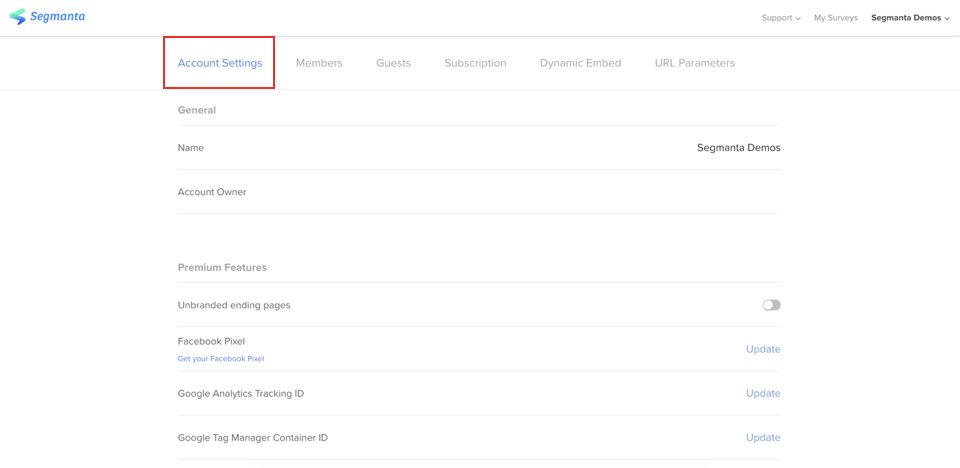Image resolution: width=960 pixels, height=468 pixels.
Task: Click the Google Analytics Tracking ID label
Action: (241, 393)
